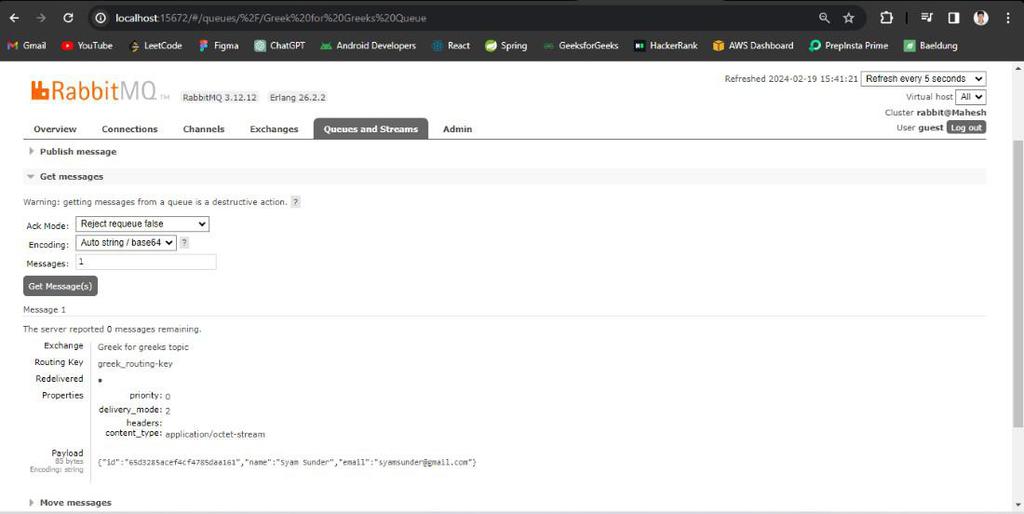This screenshot has width=1024, height=514.
Task: Click the destructive action warning help icon
Action: (296, 202)
